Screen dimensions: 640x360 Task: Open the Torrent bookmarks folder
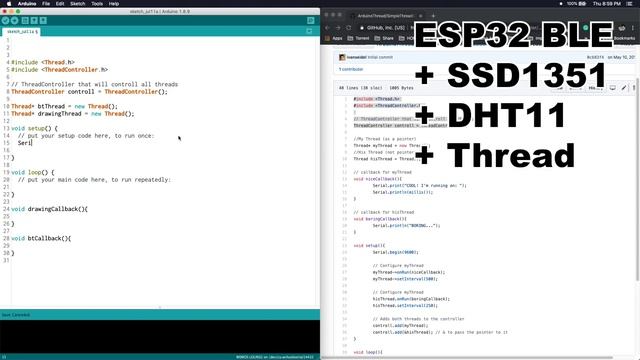click(x=358, y=38)
